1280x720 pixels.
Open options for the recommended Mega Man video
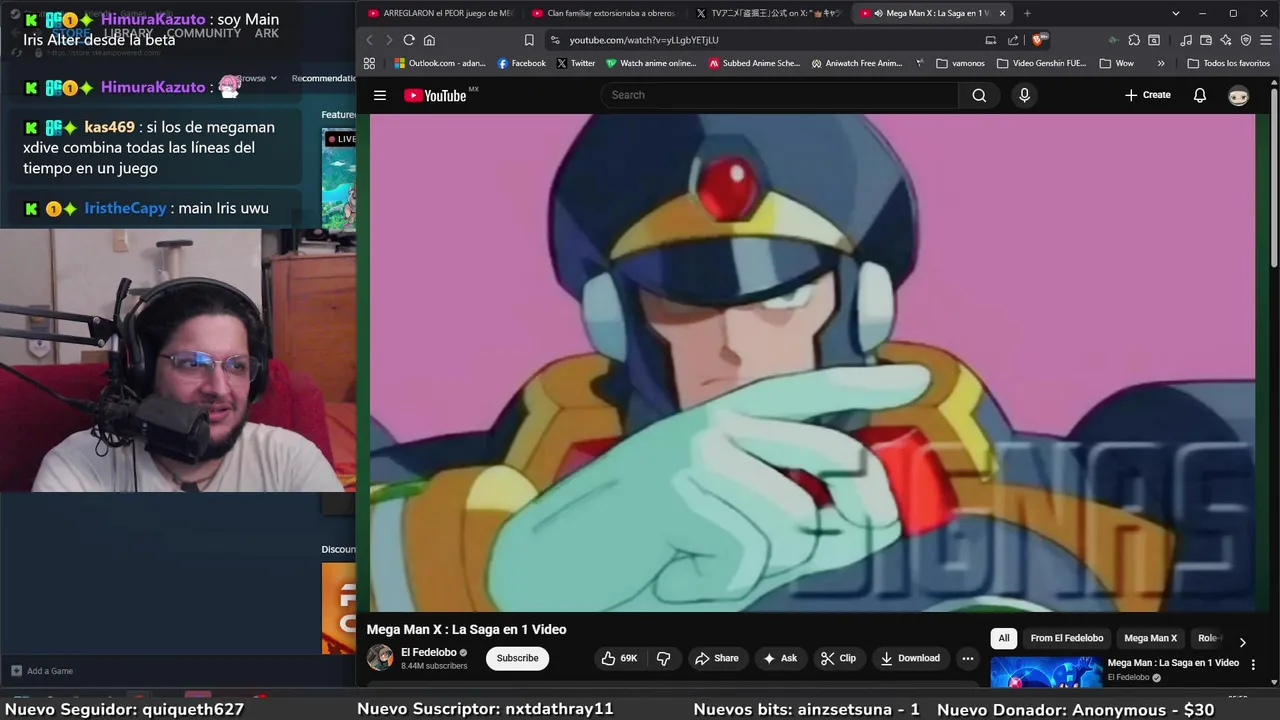tap(1253, 664)
